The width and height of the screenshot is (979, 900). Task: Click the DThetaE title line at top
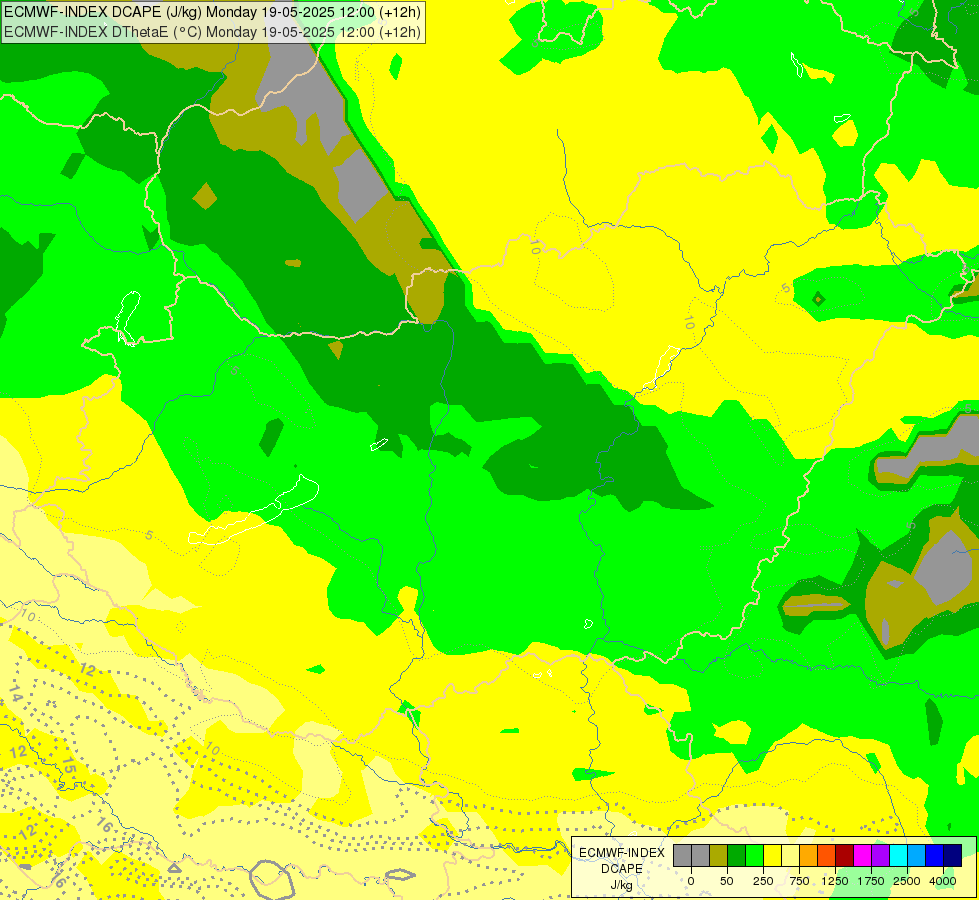[x=212, y=32]
